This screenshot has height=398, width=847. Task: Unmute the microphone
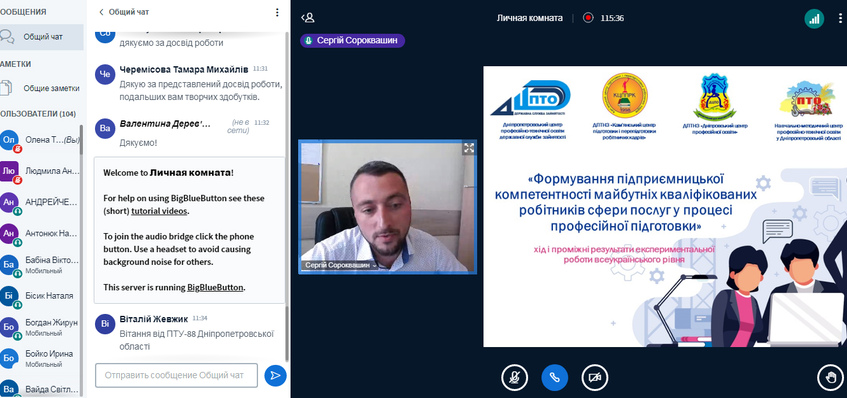[x=514, y=377]
